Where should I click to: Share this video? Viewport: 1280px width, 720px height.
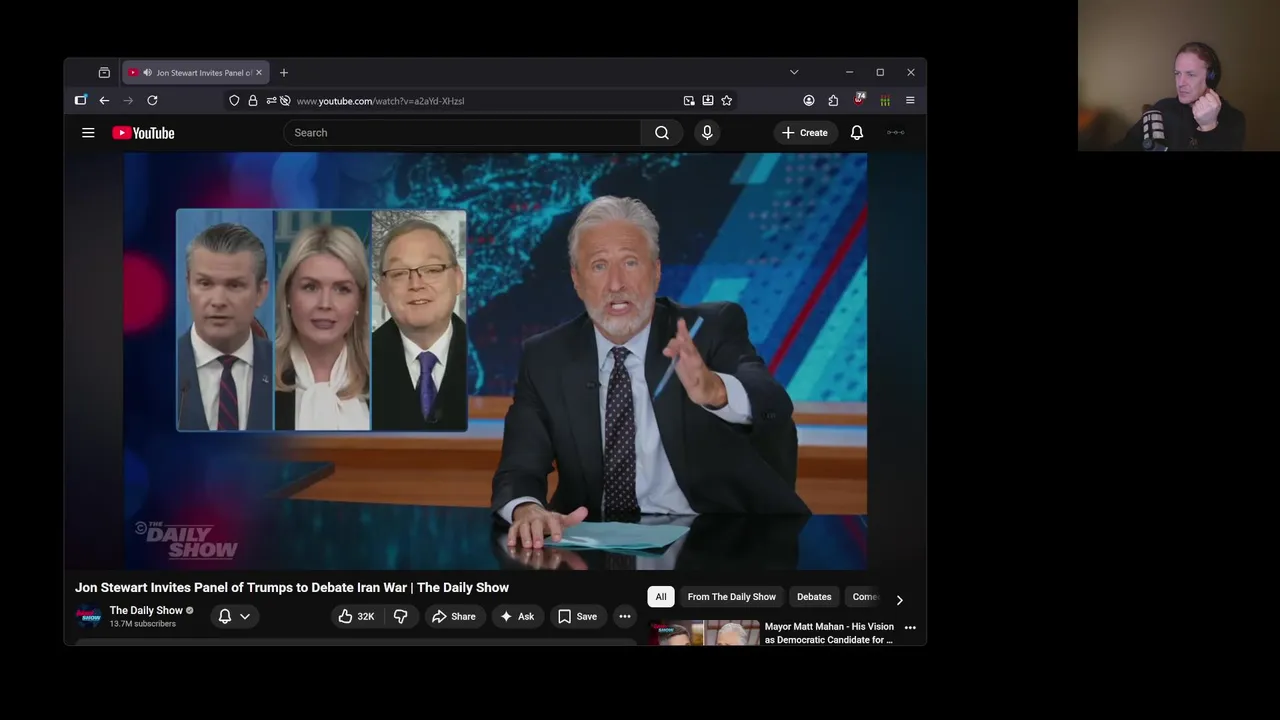[x=453, y=616]
